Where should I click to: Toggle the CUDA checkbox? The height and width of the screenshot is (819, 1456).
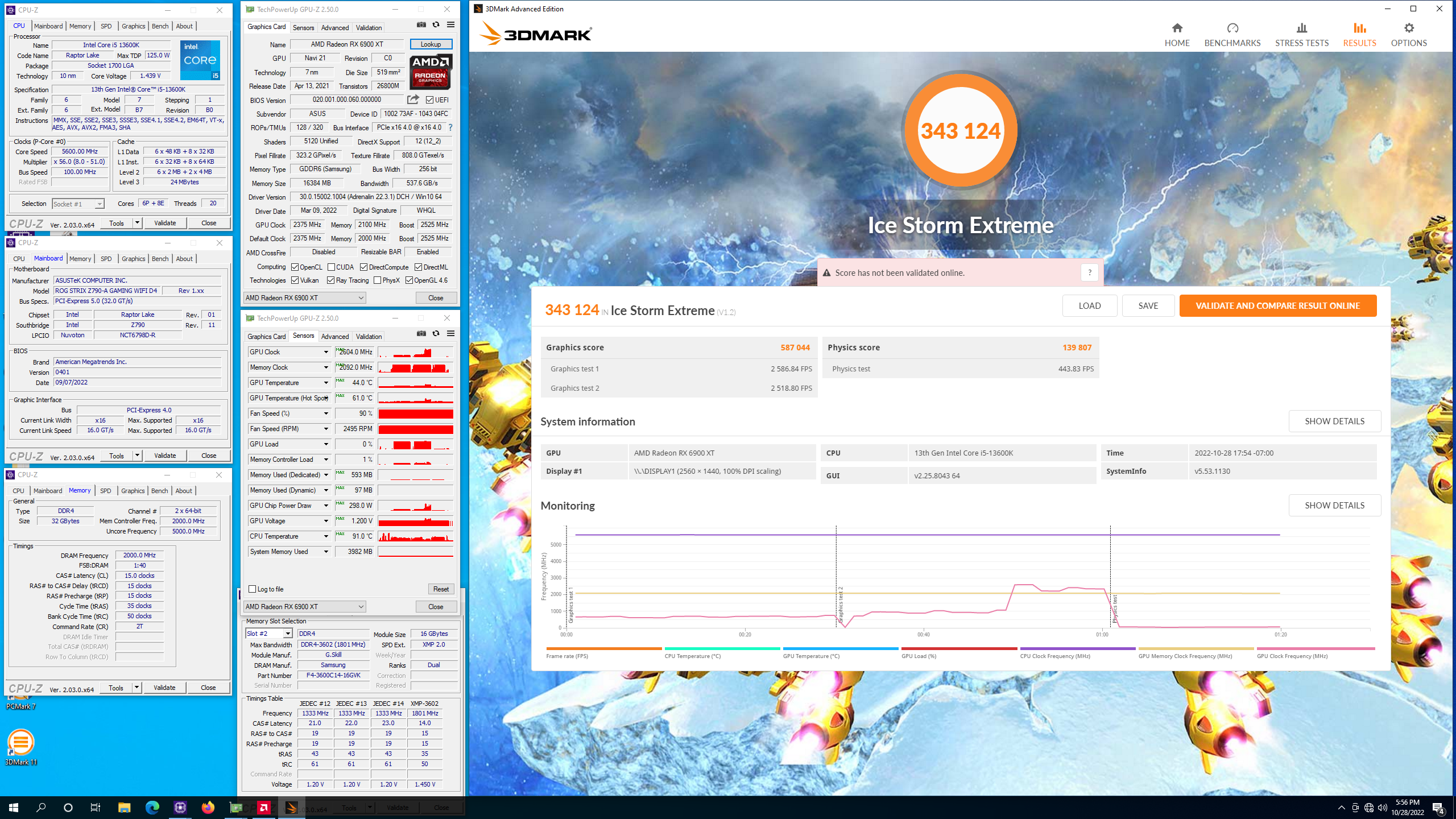[331, 267]
